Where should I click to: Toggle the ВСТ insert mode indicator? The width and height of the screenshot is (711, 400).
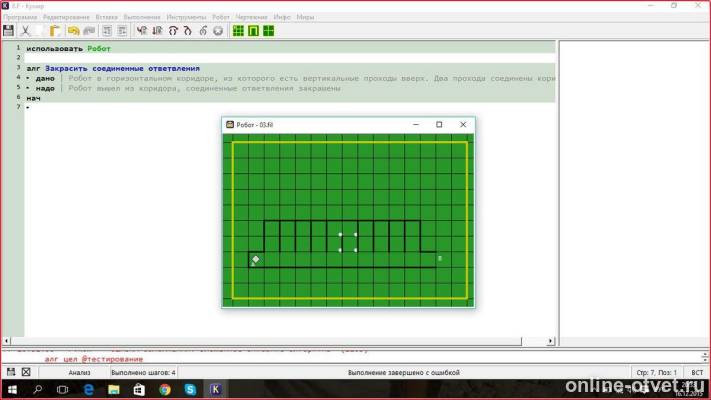point(696,372)
